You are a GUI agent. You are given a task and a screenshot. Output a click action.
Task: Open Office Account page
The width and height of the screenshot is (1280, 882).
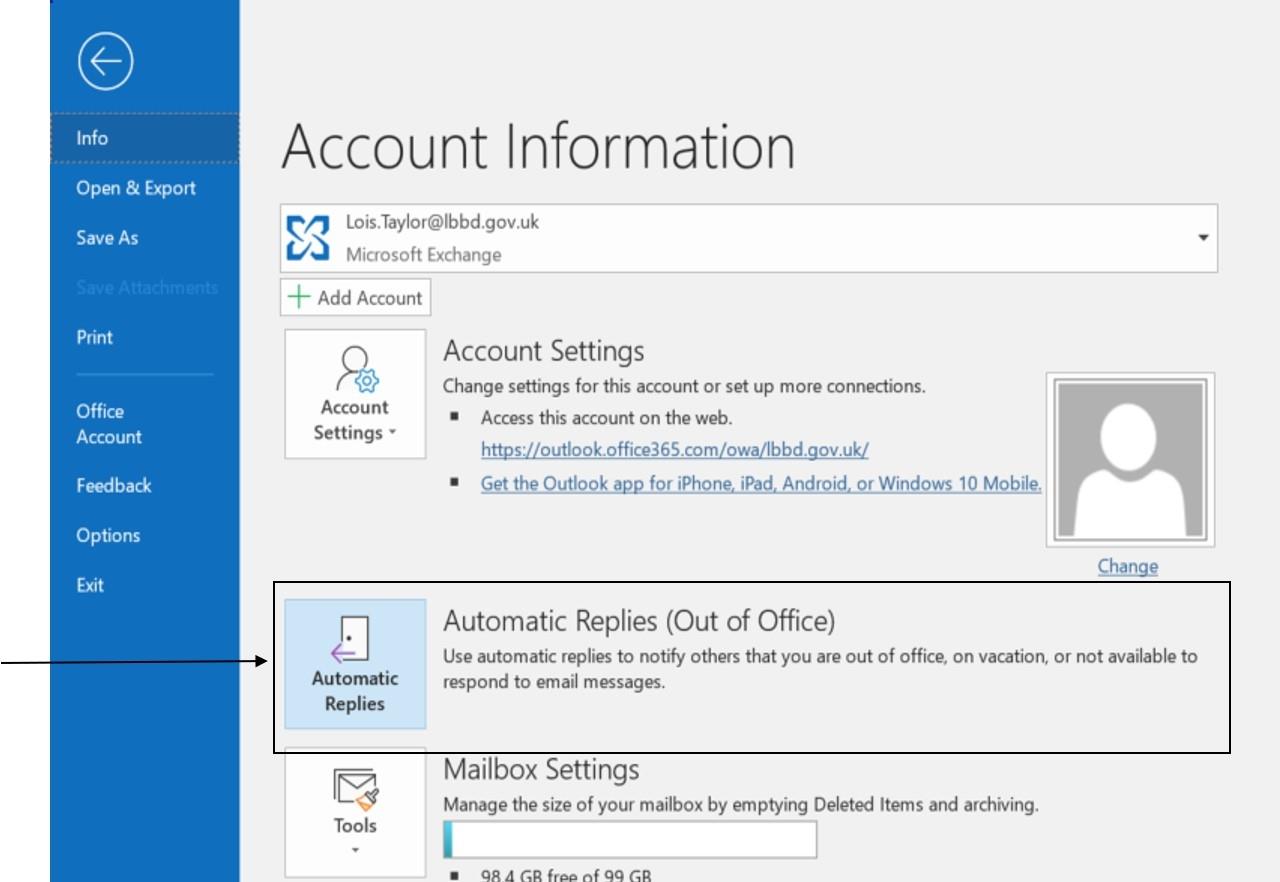tap(109, 424)
